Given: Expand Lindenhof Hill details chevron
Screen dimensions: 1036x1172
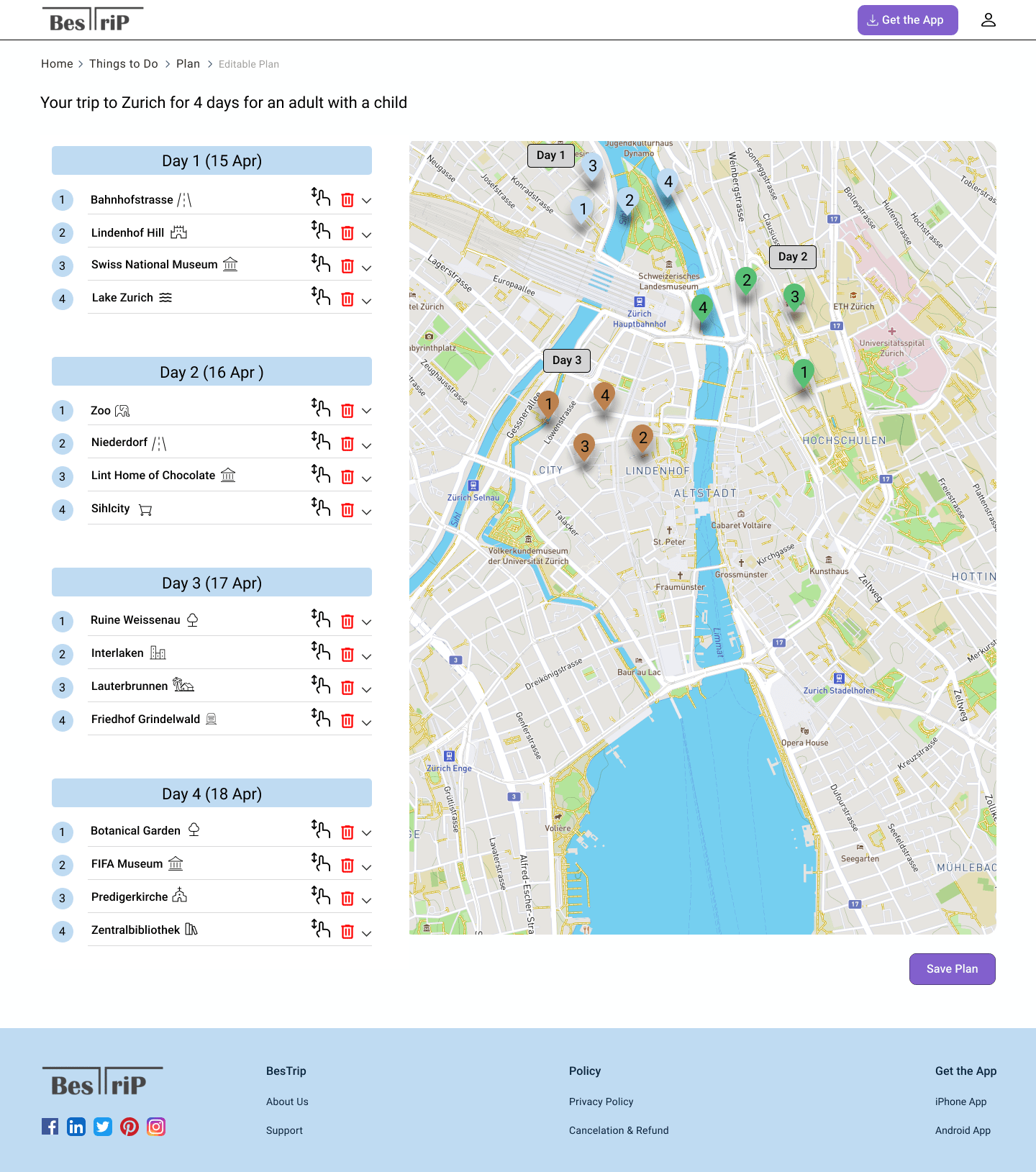Looking at the screenshot, I should (x=367, y=235).
